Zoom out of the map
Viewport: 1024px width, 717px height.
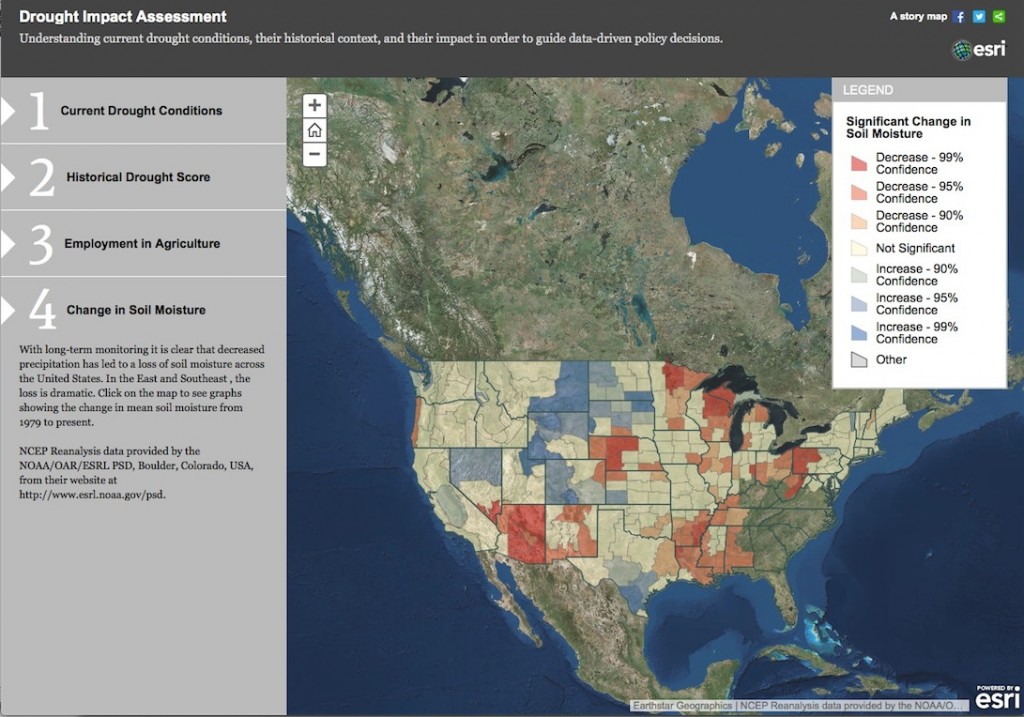point(315,154)
